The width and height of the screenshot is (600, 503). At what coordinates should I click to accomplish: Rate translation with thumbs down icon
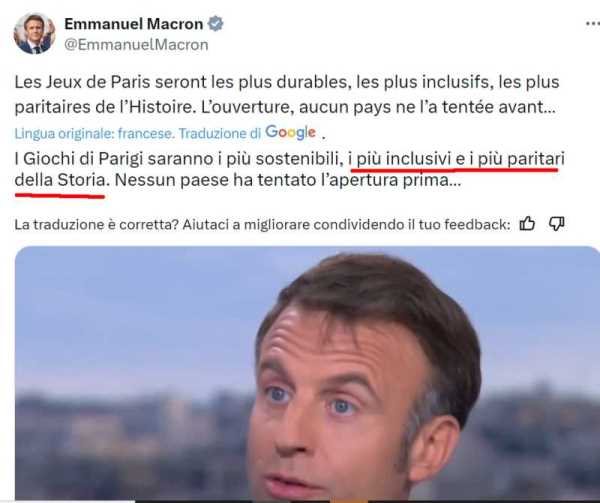click(x=556, y=223)
